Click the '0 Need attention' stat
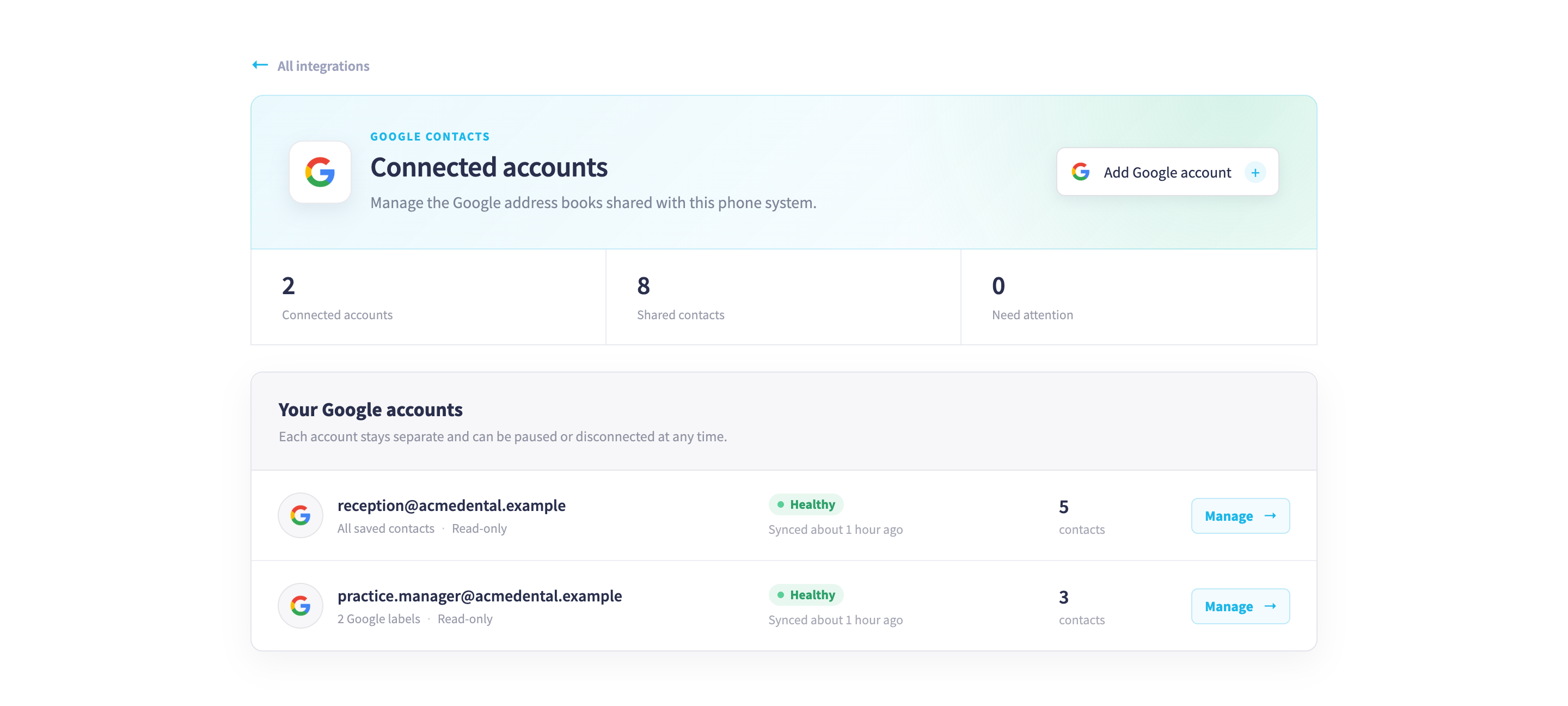Screen dimensions: 1568x706 tap(1138, 297)
